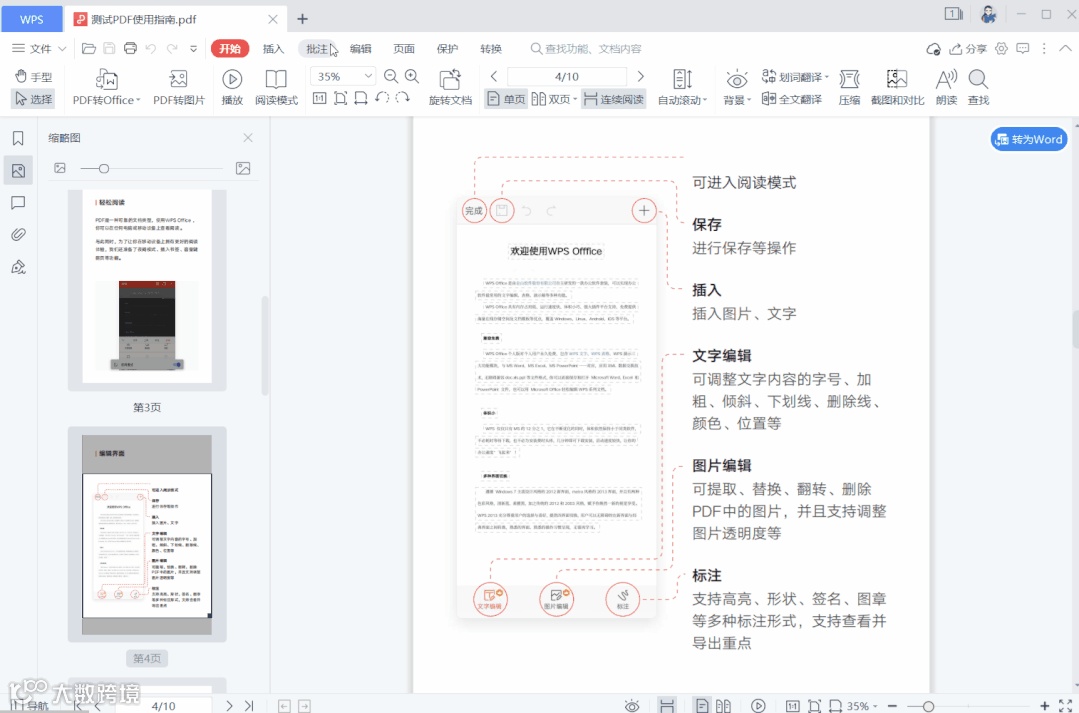Open 背景 background dropdown
The image size is (1079, 713).
736,87
